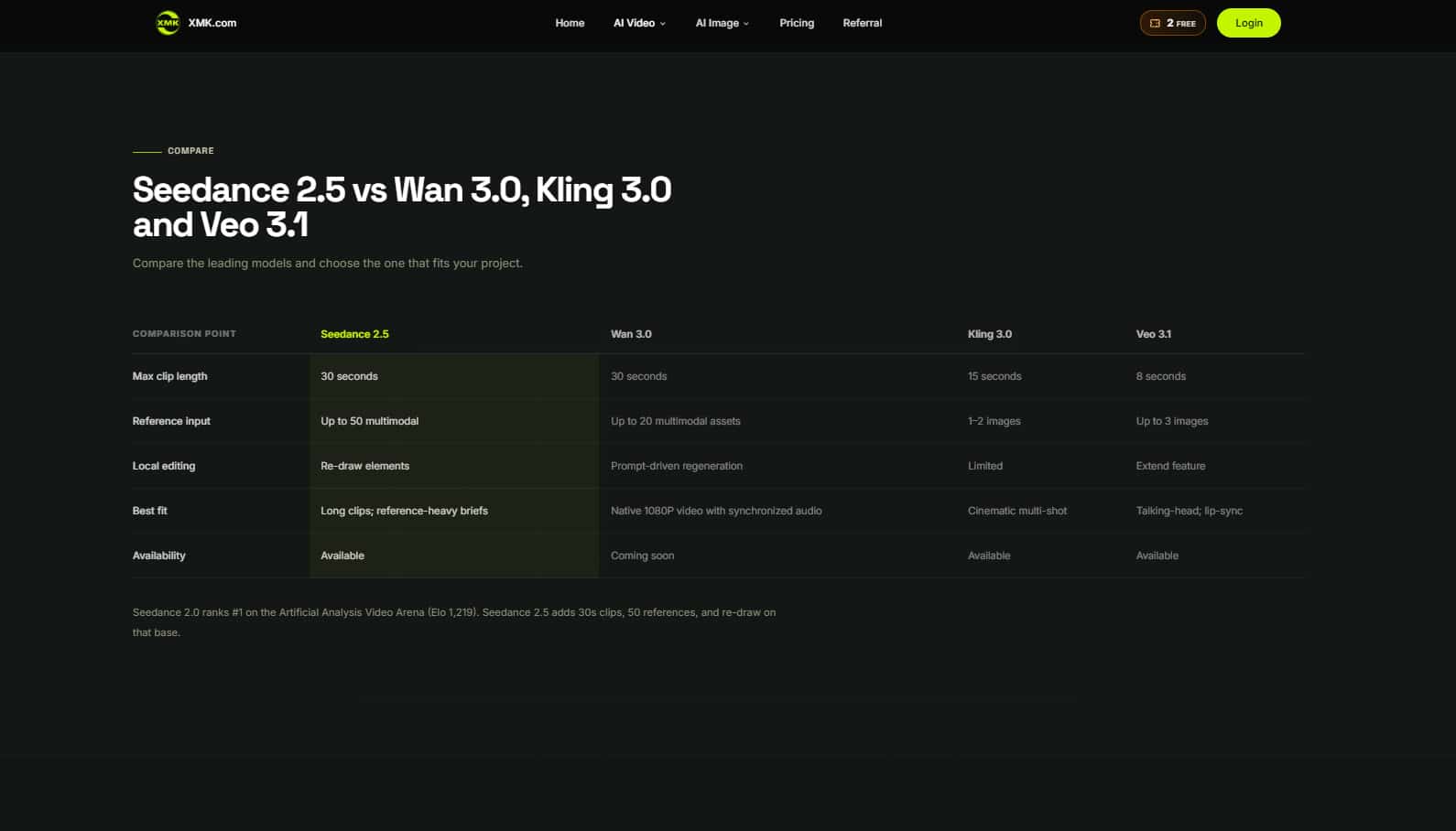Screen dimensions: 1456x831
Task: Click the credits ticket icon
Action: pyautogui.click(x=1155, y=23)
